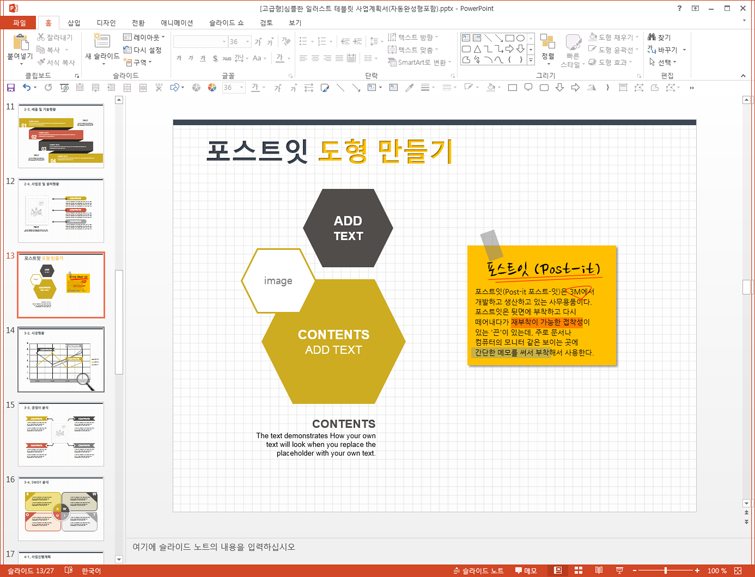
Task: Click the Paste (붙여넣기) clipboard icon
Action: [20, 42]
